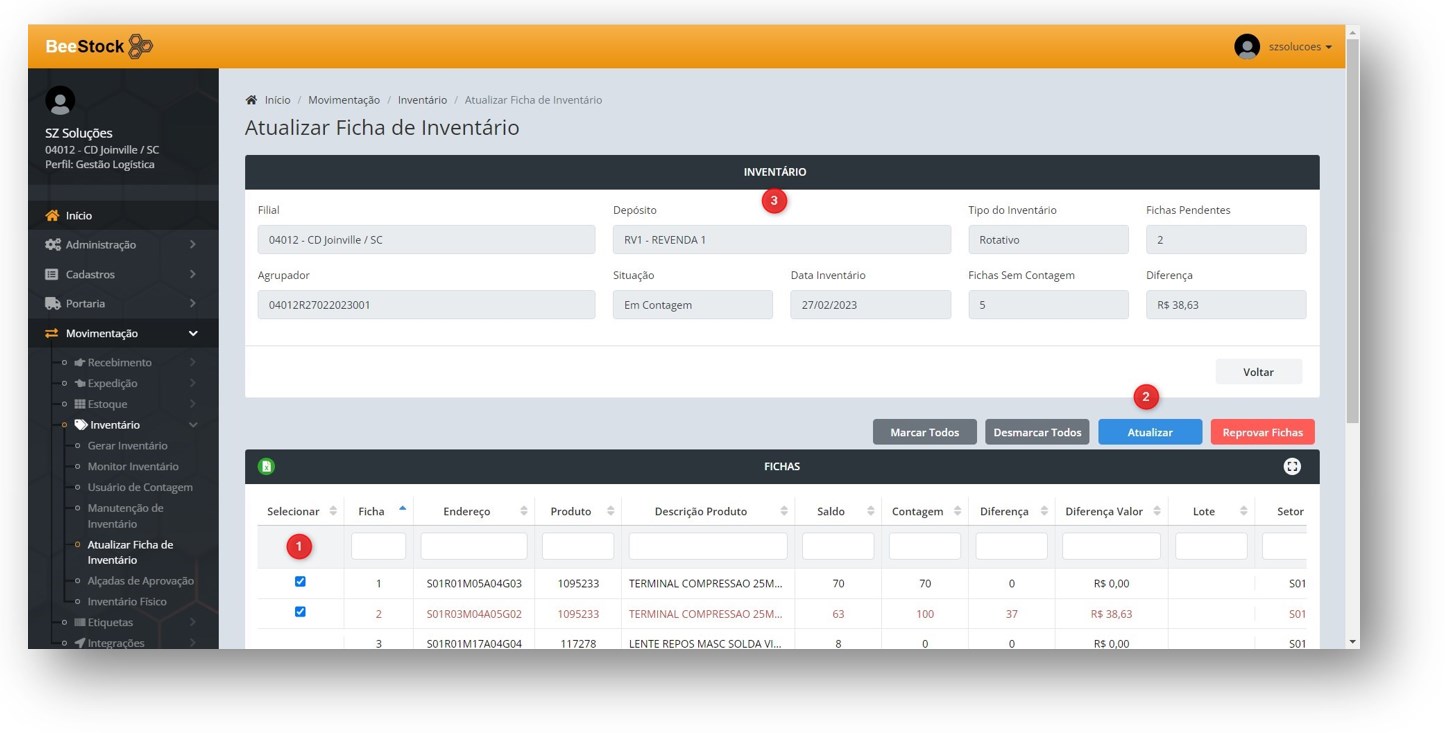Click the home icon in breadcrumb

[251, 100]
